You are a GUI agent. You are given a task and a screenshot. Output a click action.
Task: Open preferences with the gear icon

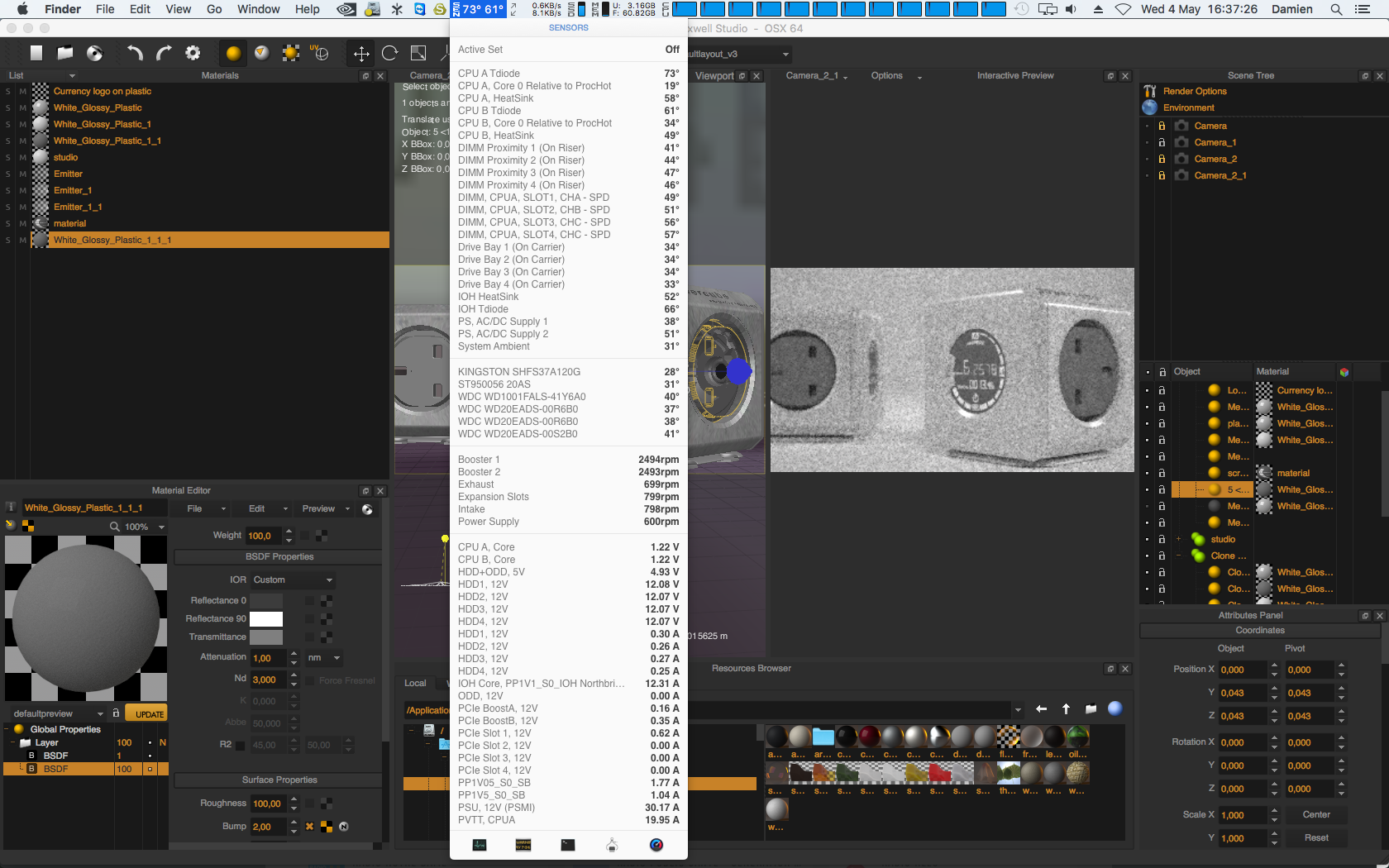193,53
